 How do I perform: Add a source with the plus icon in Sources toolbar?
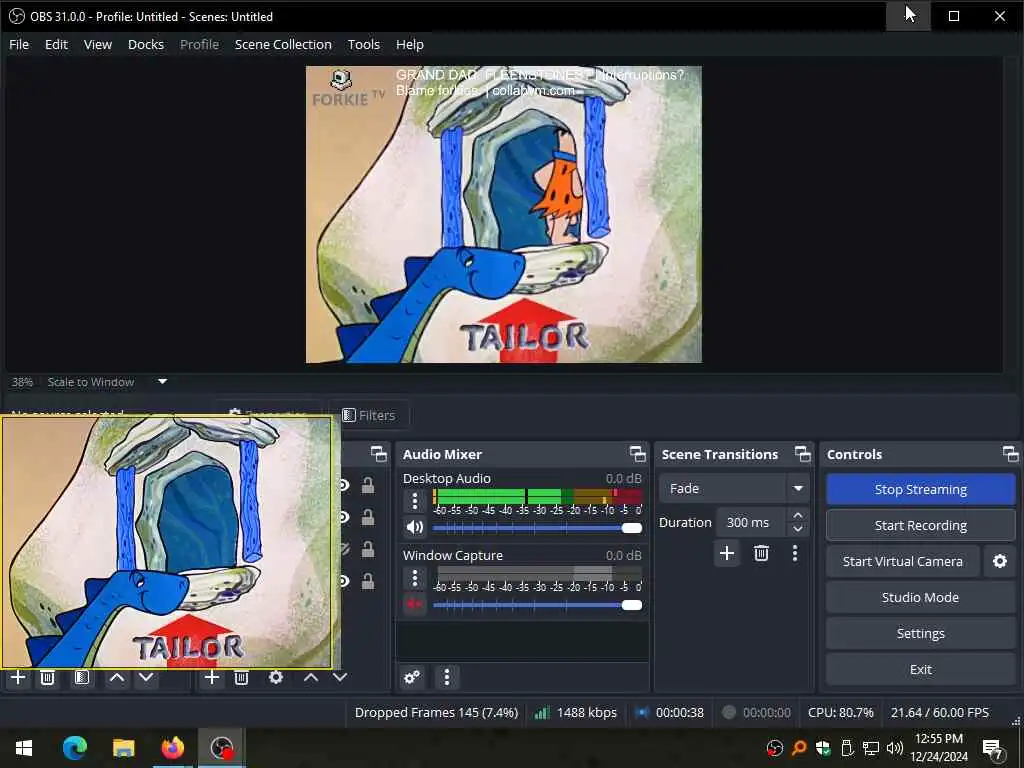pyautogui.click(x=212, y=677)
